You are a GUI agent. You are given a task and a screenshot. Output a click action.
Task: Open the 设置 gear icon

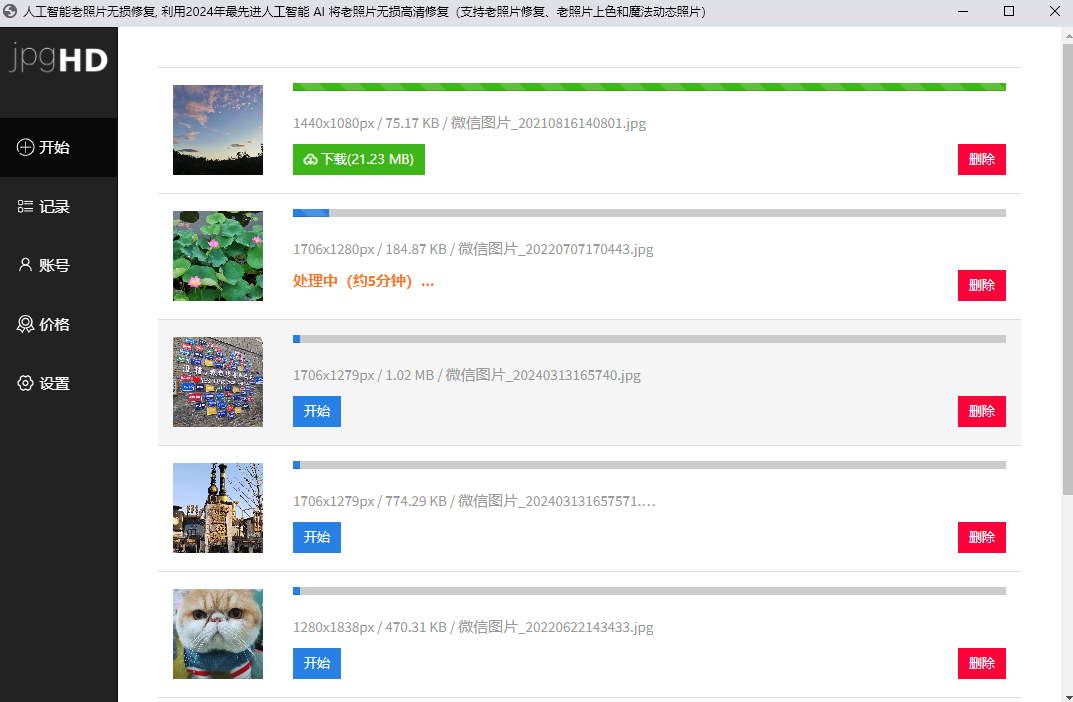[25, 383]
